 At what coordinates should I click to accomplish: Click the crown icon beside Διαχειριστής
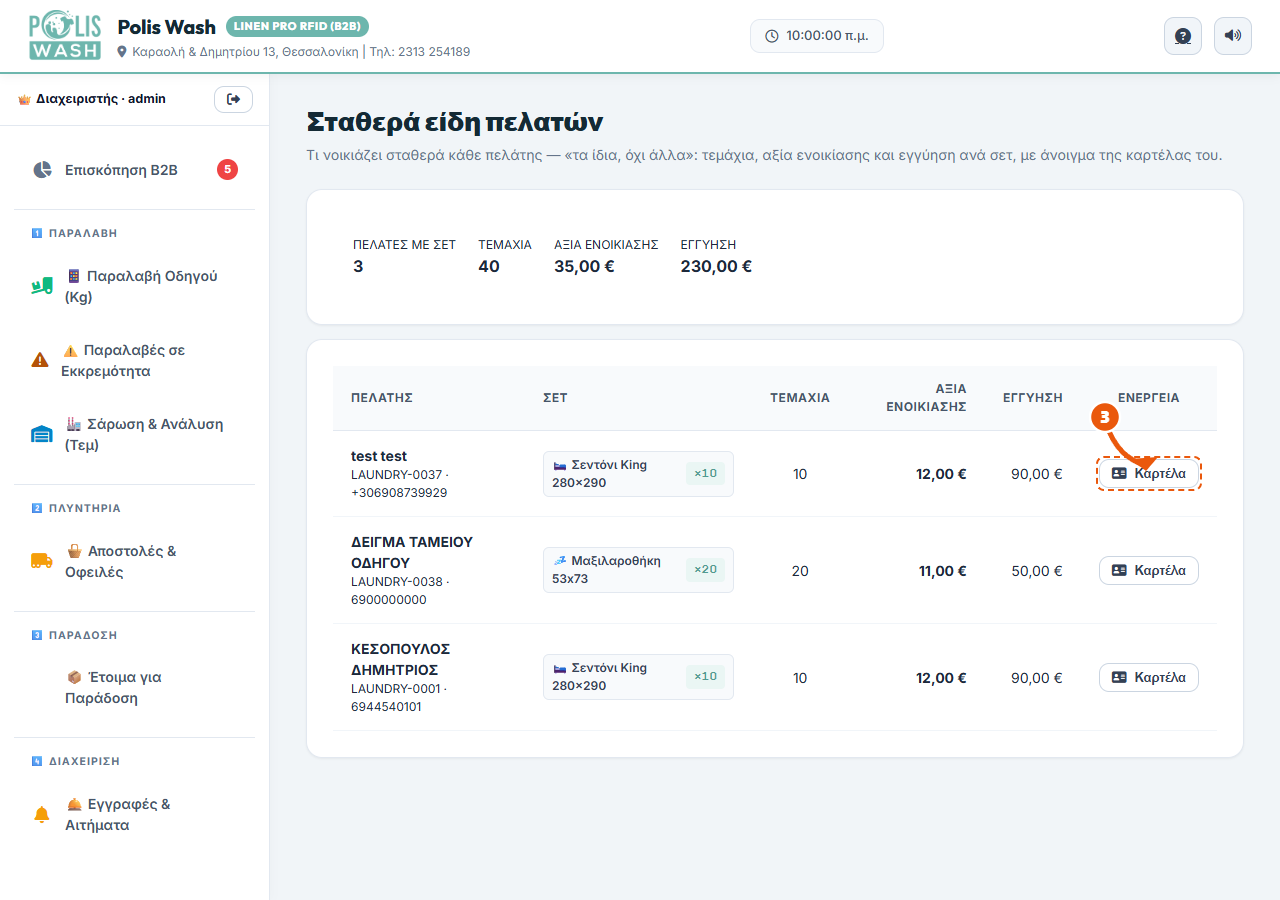point(25,100)
